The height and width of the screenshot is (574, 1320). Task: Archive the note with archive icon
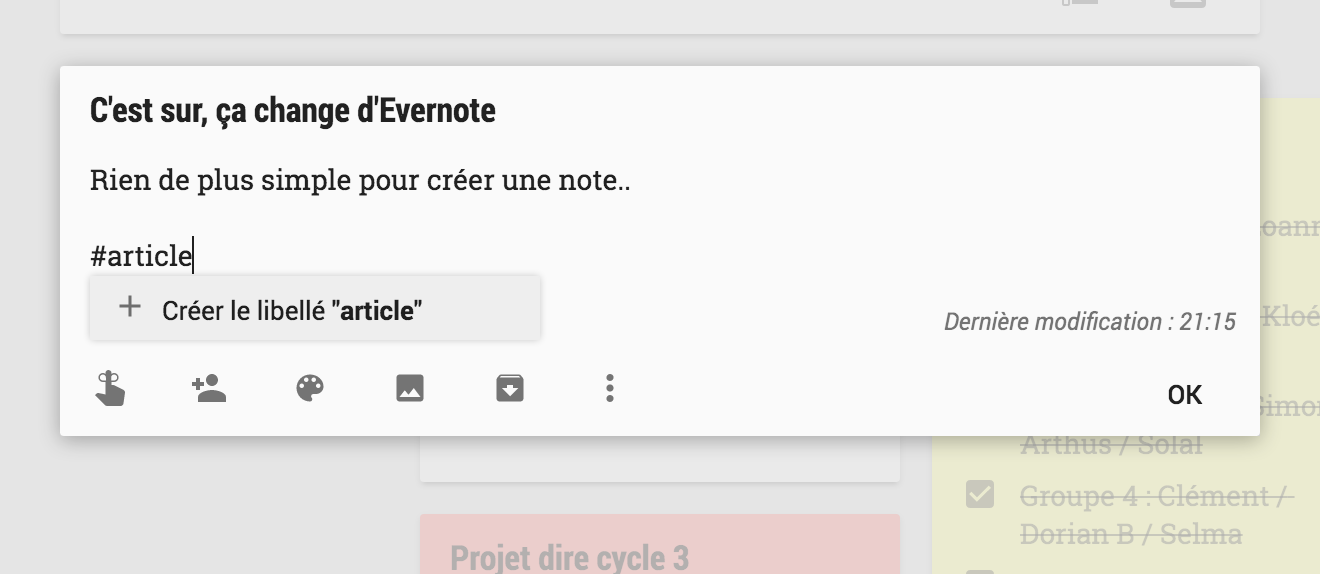click(510, 388)
